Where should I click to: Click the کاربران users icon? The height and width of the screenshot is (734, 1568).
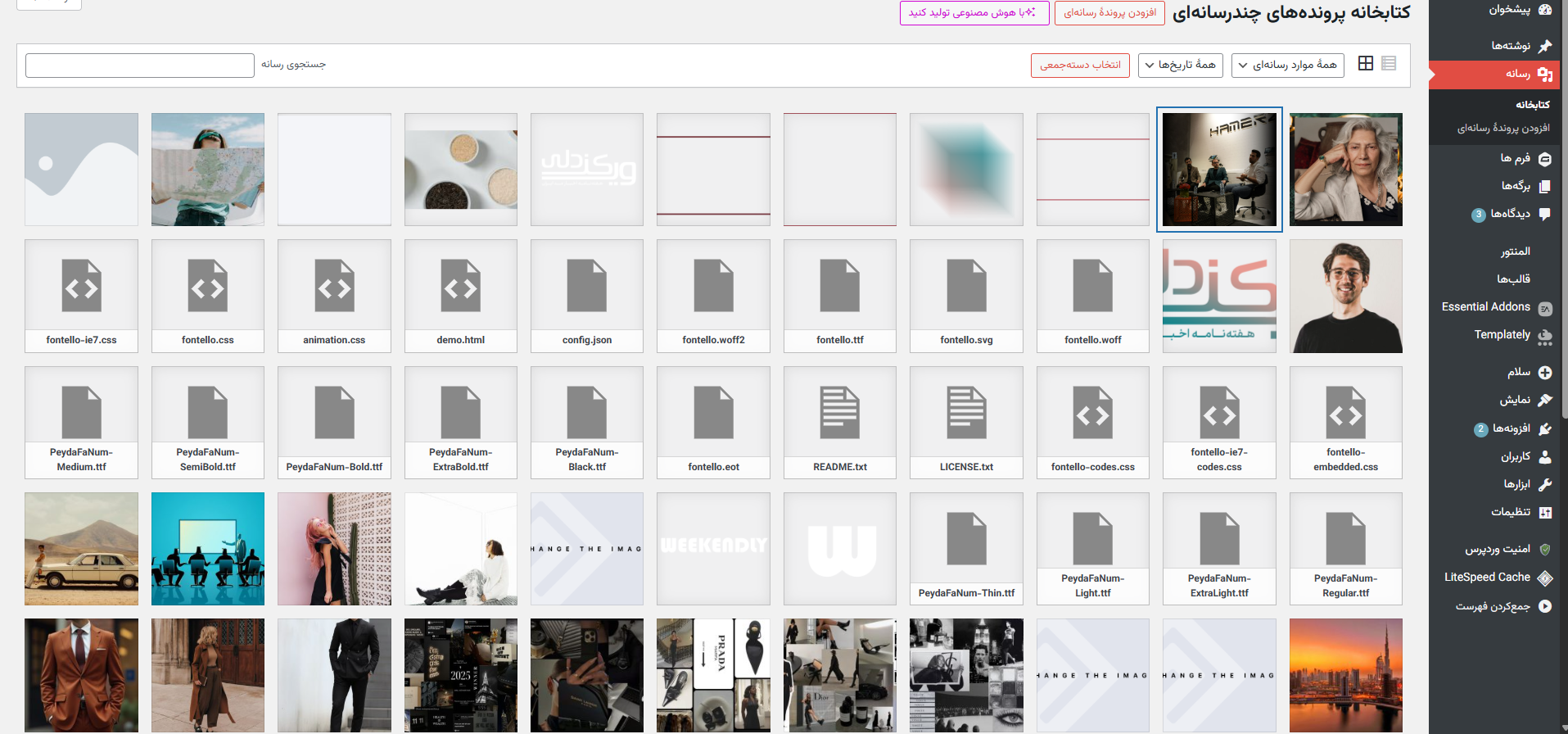pos(1545,456)
